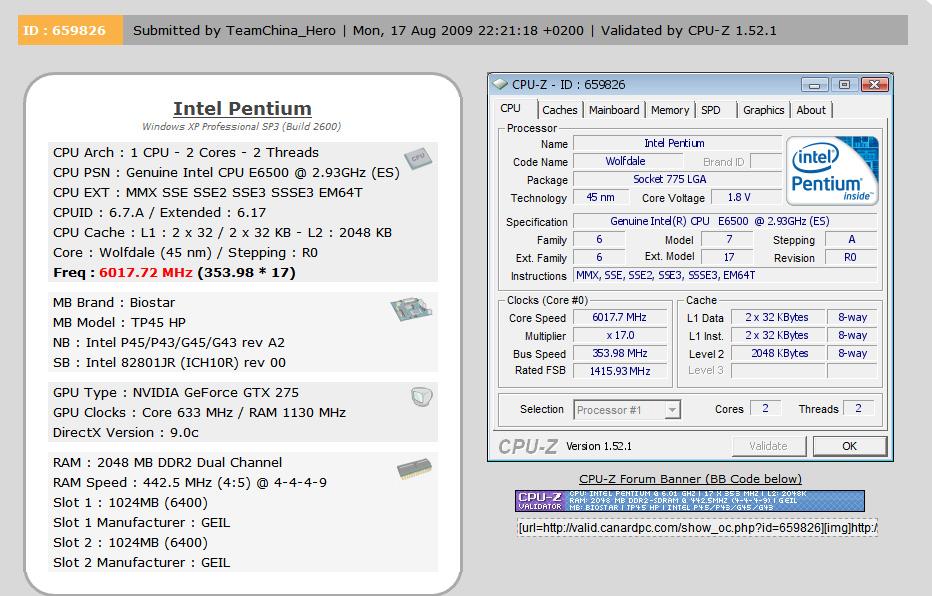The image size is (932, 596).
Task: Click the Cores count field showing 2
Action: 765,408
